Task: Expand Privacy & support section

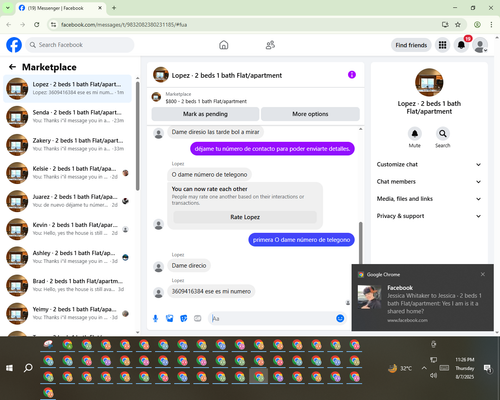Action: tap(429, 216)
